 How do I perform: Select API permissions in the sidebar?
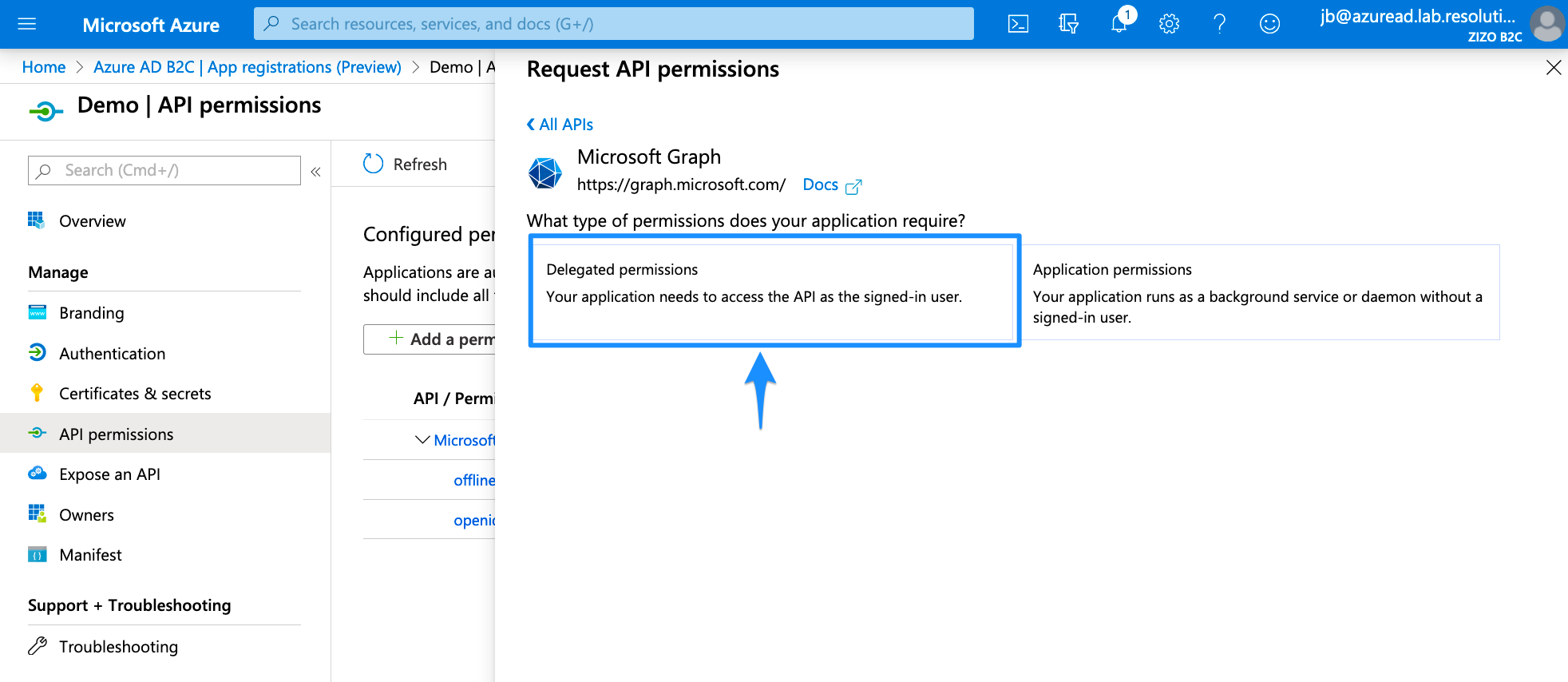click(x=164, y=434)
